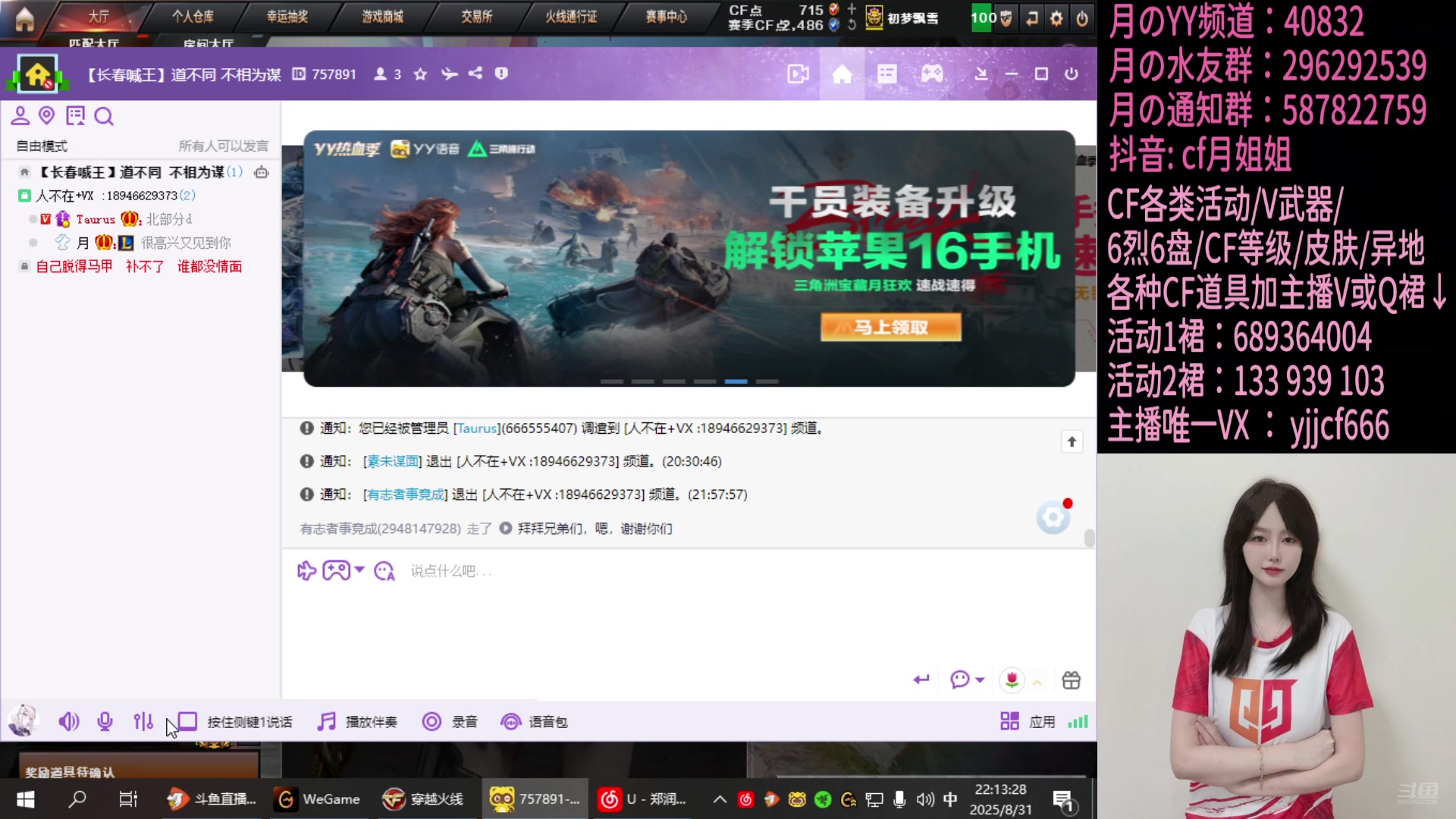Click the robot icon beside root channel

pyautogui.click(x=262, y=172)
